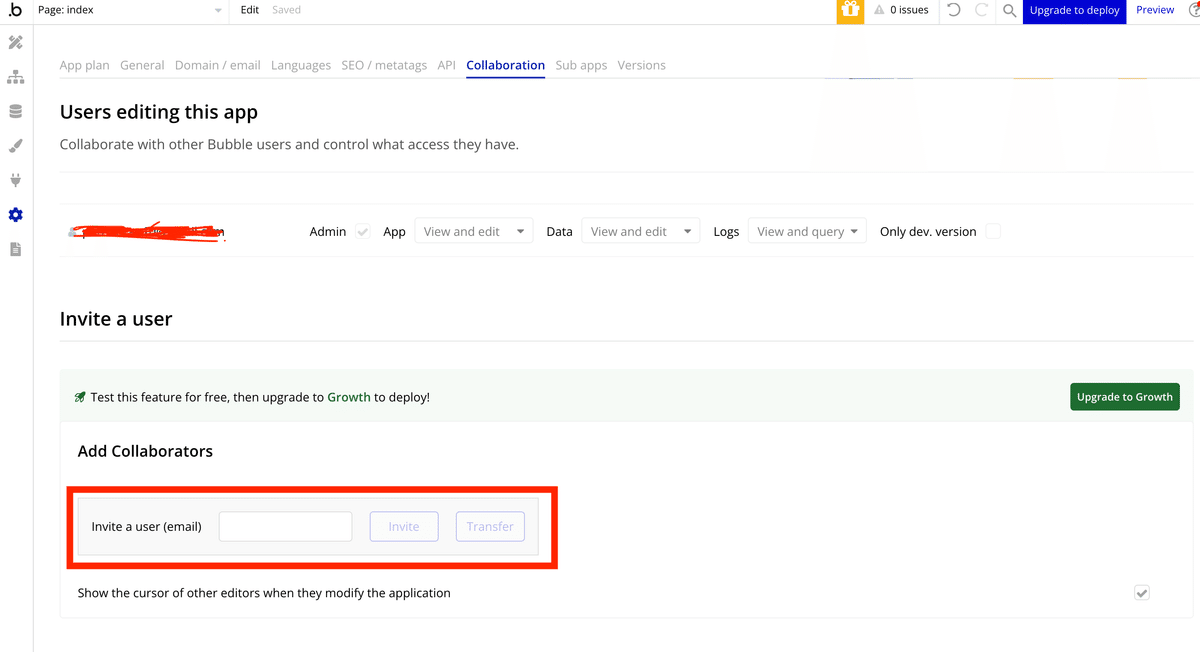Screen dimensions: 1200x652
Task: Focus the Invite a user email field
Action: tap(285, 526)
